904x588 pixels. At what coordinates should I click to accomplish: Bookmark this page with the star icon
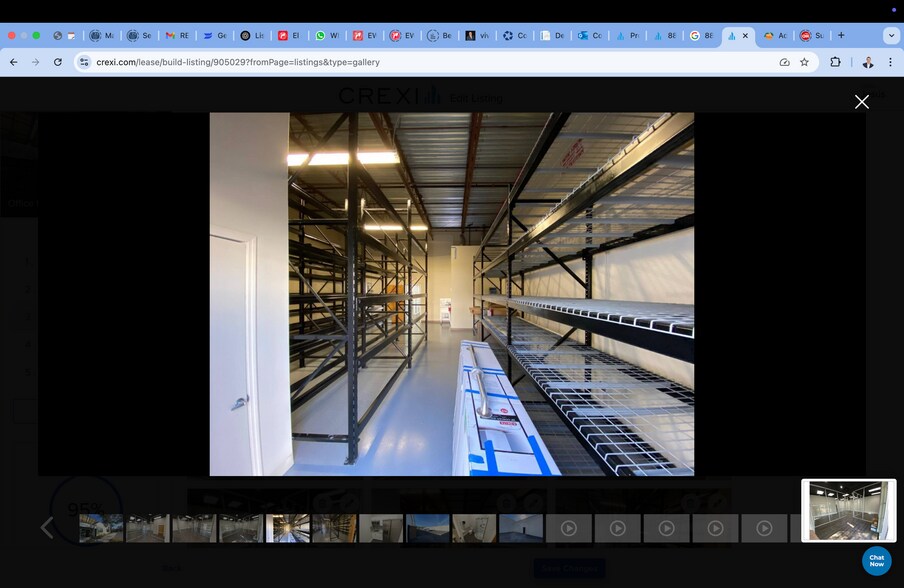[804, 62]
